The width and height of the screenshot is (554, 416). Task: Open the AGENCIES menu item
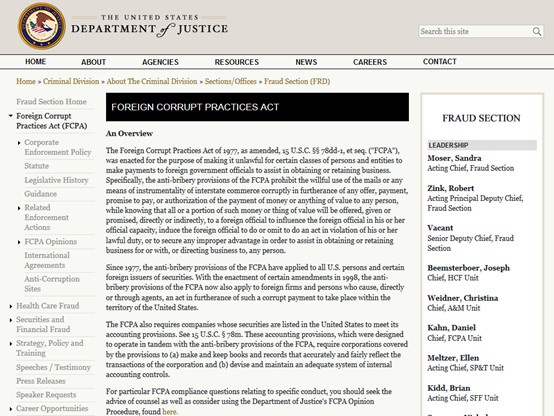tap(160, 62)
